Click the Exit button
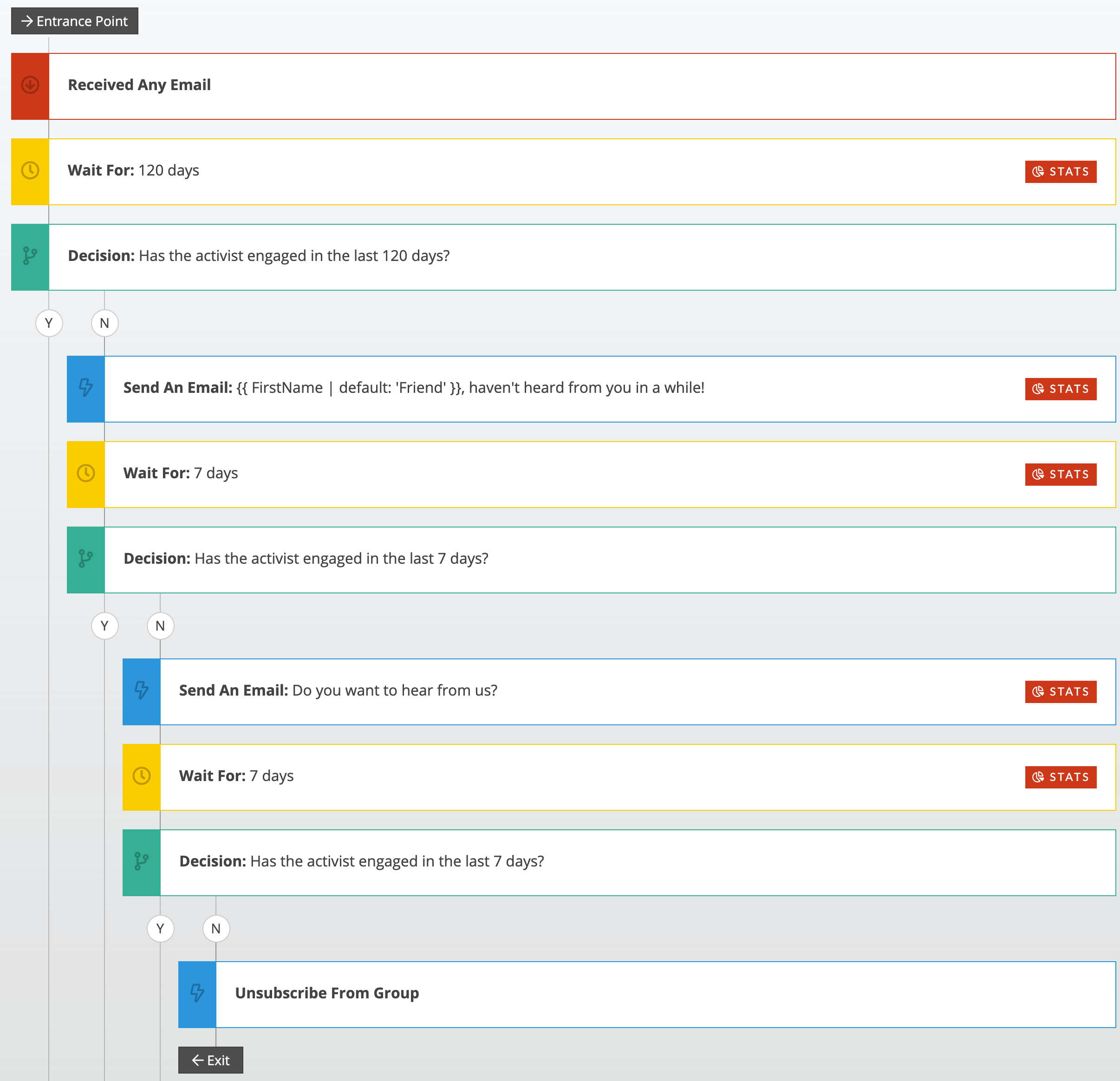Viewport: 1120px width, 1081px height. pos(211,1061)
